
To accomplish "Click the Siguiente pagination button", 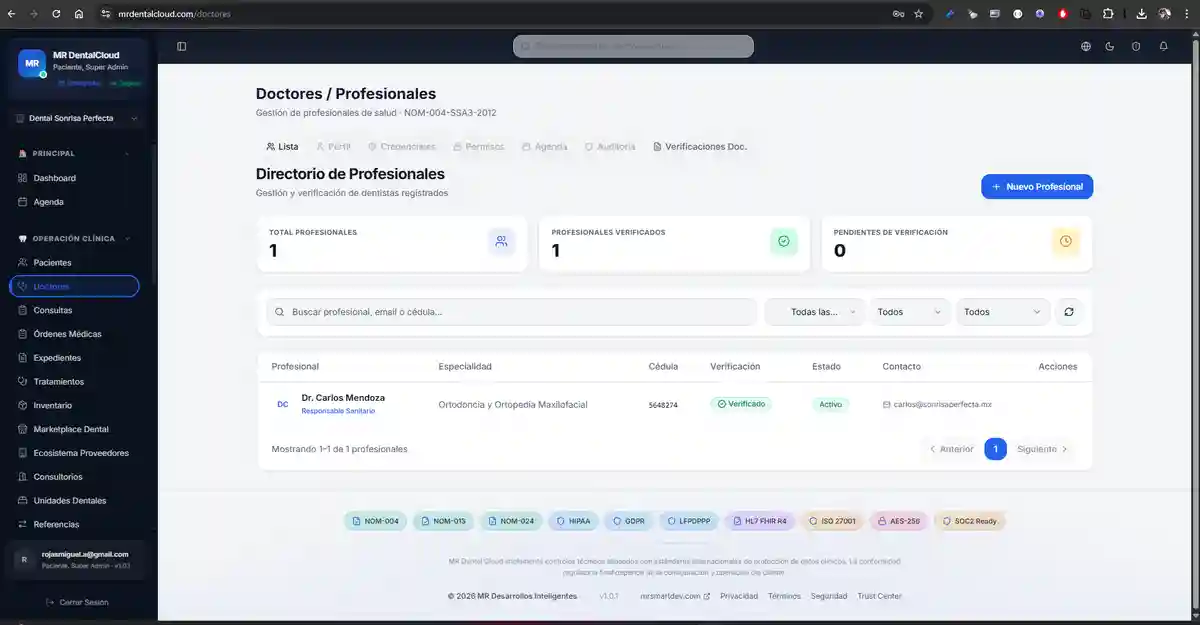I will pos(1043,449).
